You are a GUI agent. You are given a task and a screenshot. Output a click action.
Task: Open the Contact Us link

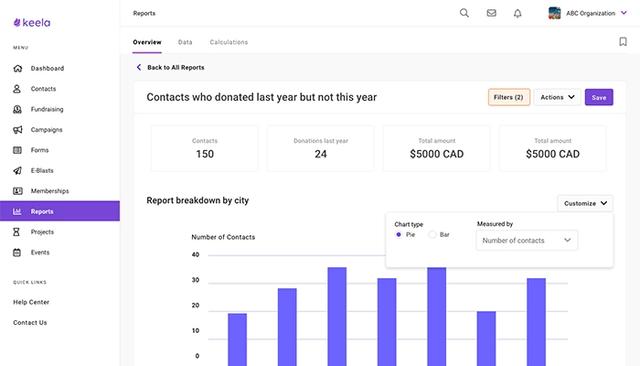coord(30,322)
